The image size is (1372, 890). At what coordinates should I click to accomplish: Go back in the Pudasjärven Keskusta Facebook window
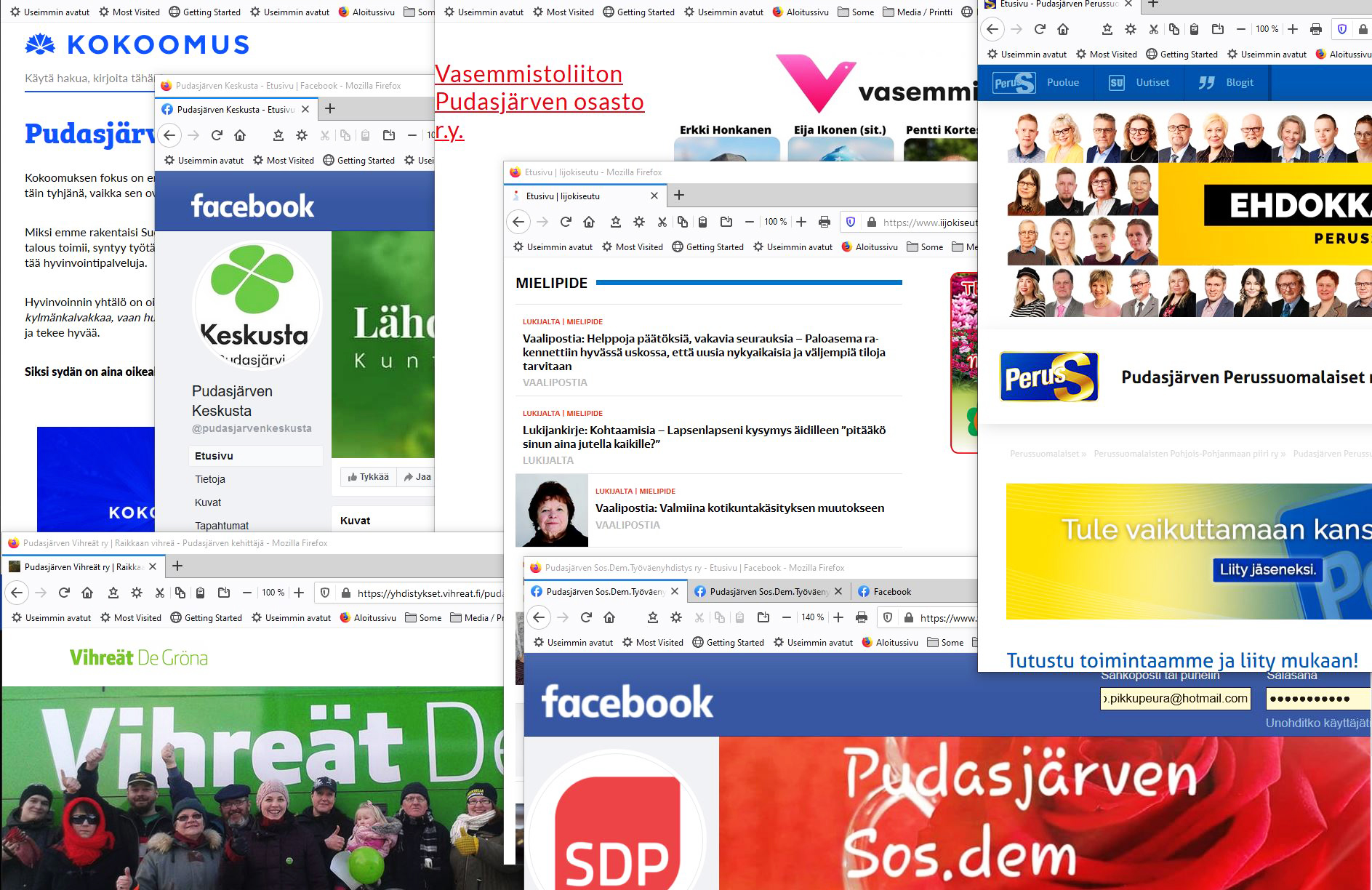tap(169, 135)
